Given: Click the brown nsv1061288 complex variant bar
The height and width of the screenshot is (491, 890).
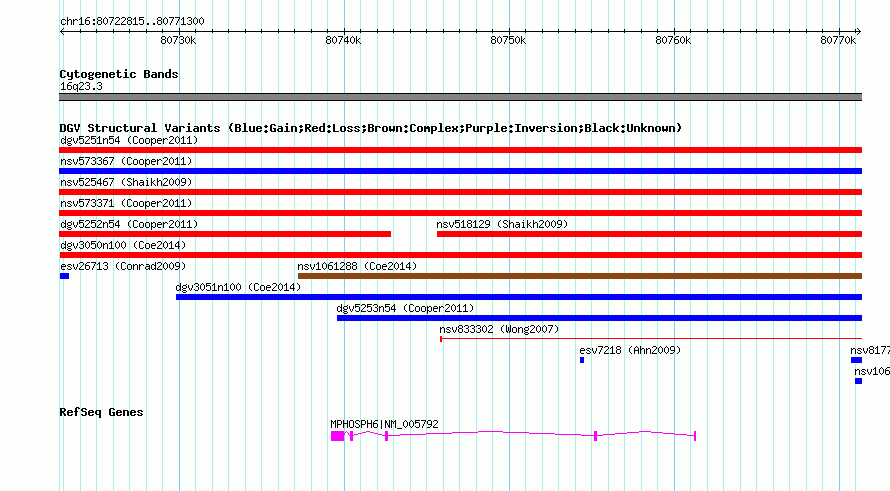Looking at the screenshot, I should [x=580, y=276].
